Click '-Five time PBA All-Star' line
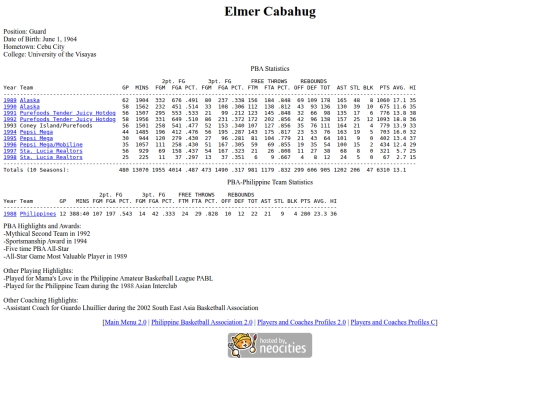The height and width of the screenshot is (405, 540). point(36,249)
